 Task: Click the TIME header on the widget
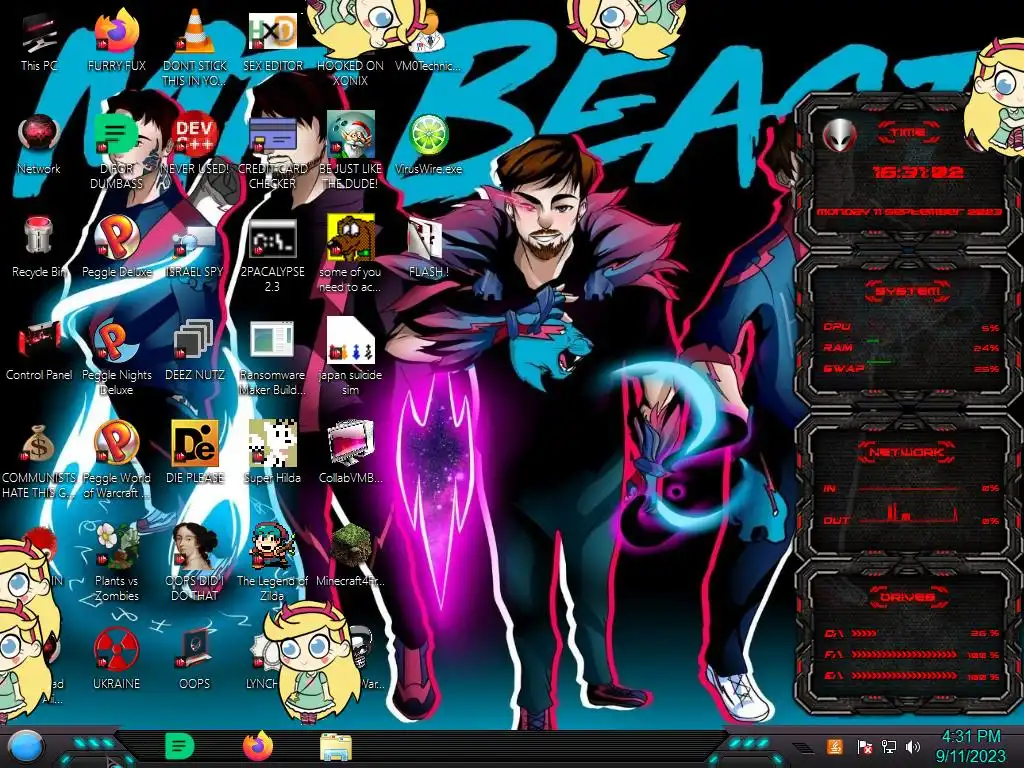click(x=908, y=133)
